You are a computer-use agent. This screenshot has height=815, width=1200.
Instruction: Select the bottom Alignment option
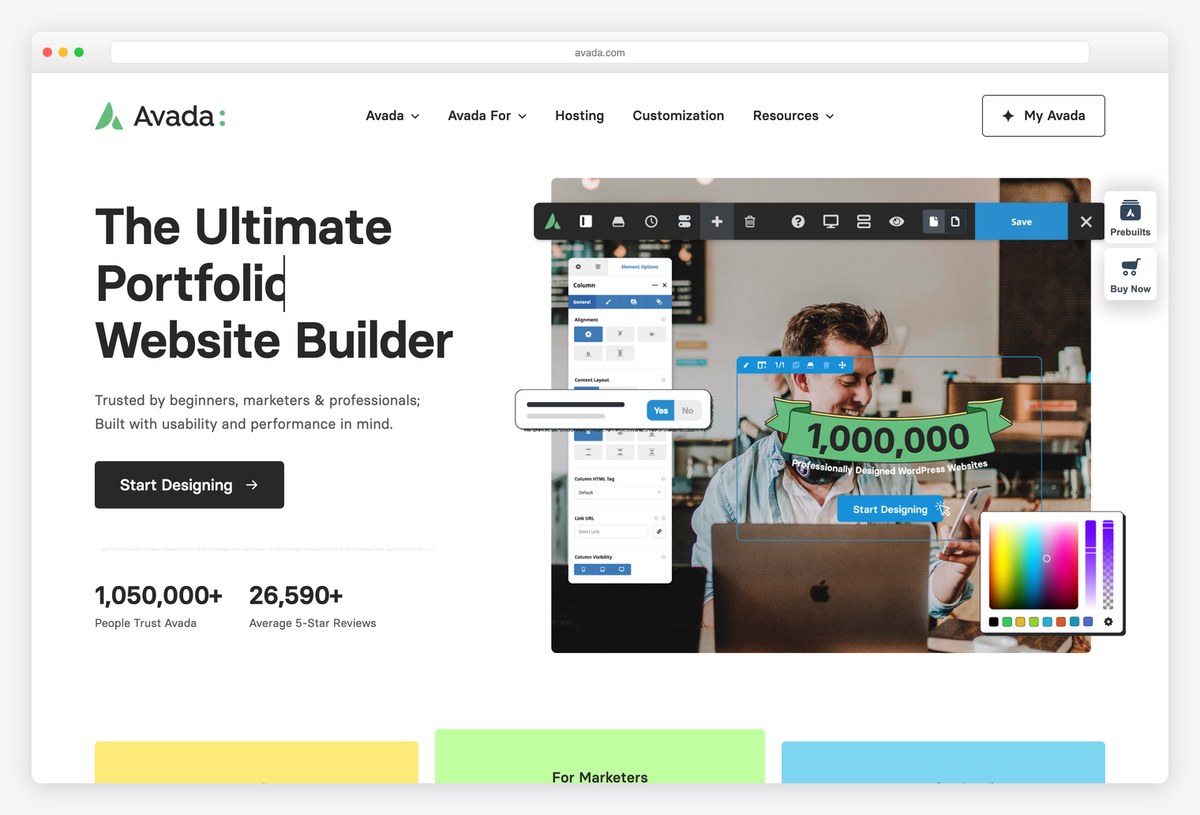[x=588, y=353]
